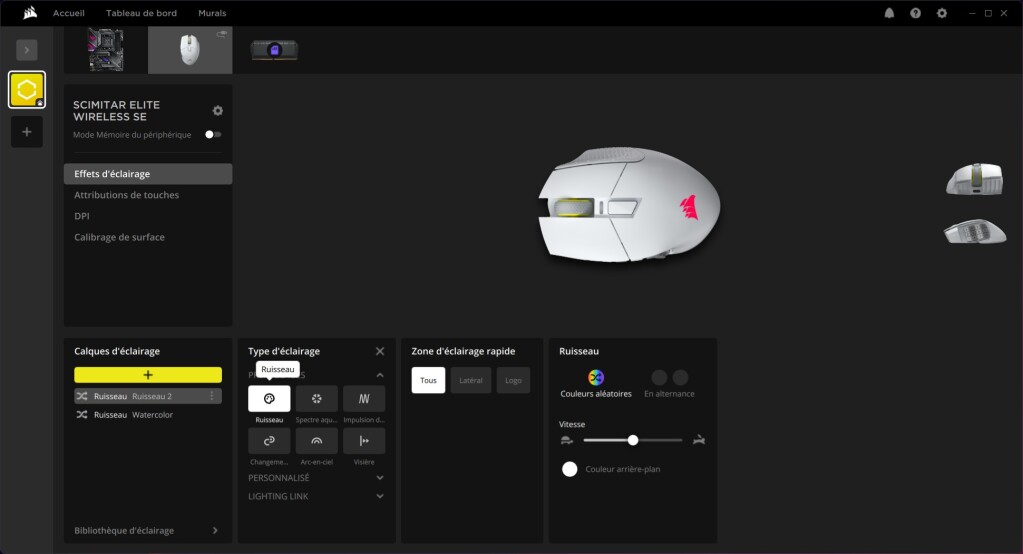The image size is (1023, 554).
Task: Switch to the front view mouse thumbnail
Action: tap(975, 179)
